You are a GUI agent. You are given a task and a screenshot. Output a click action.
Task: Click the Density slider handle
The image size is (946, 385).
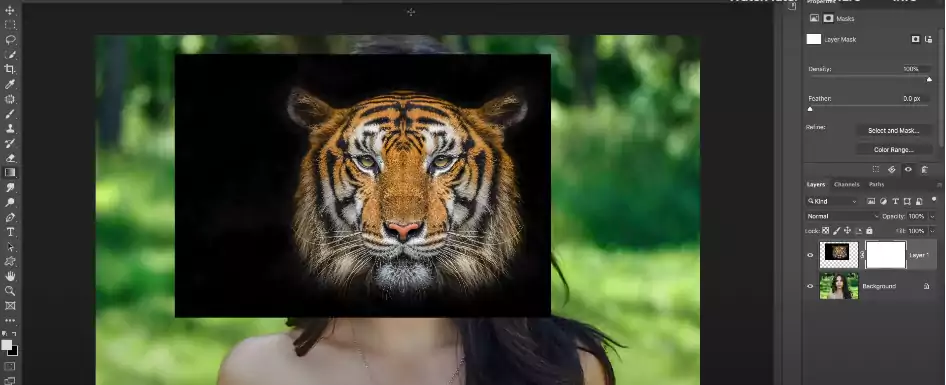929,79
